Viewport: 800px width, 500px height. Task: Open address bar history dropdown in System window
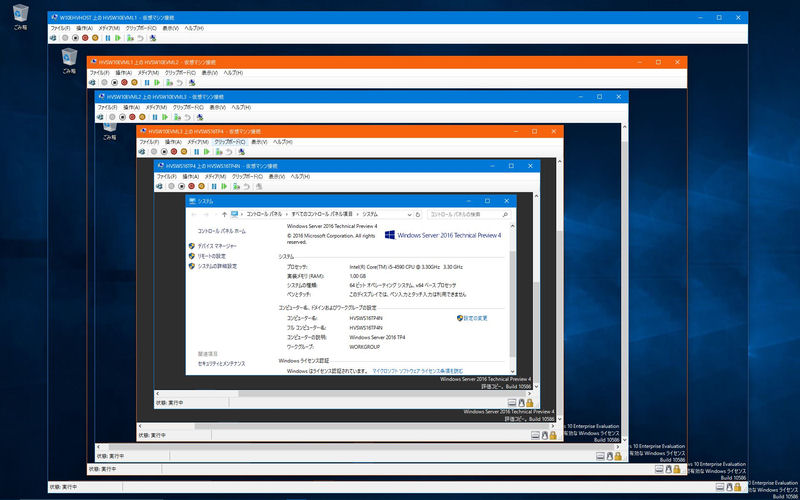[x=411, y=214]
